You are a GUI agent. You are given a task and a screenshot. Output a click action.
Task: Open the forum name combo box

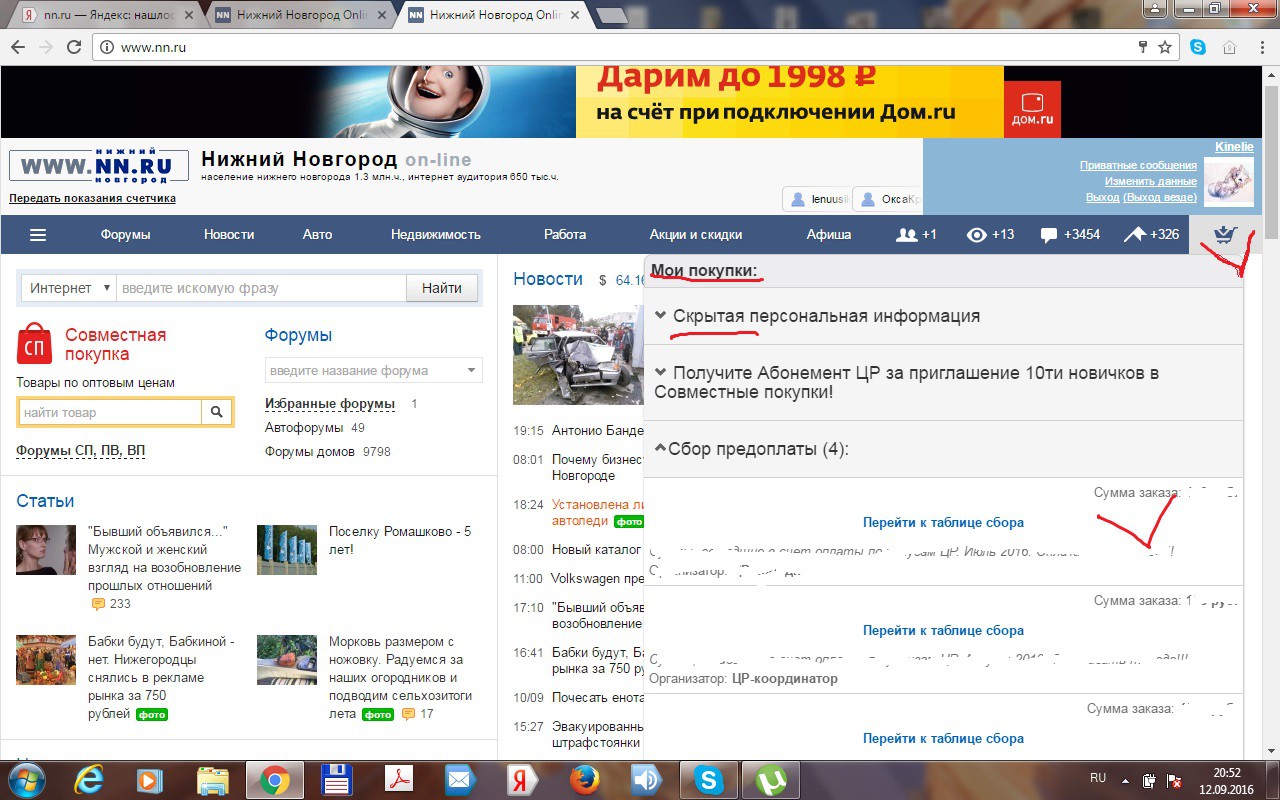pos(373,370)
